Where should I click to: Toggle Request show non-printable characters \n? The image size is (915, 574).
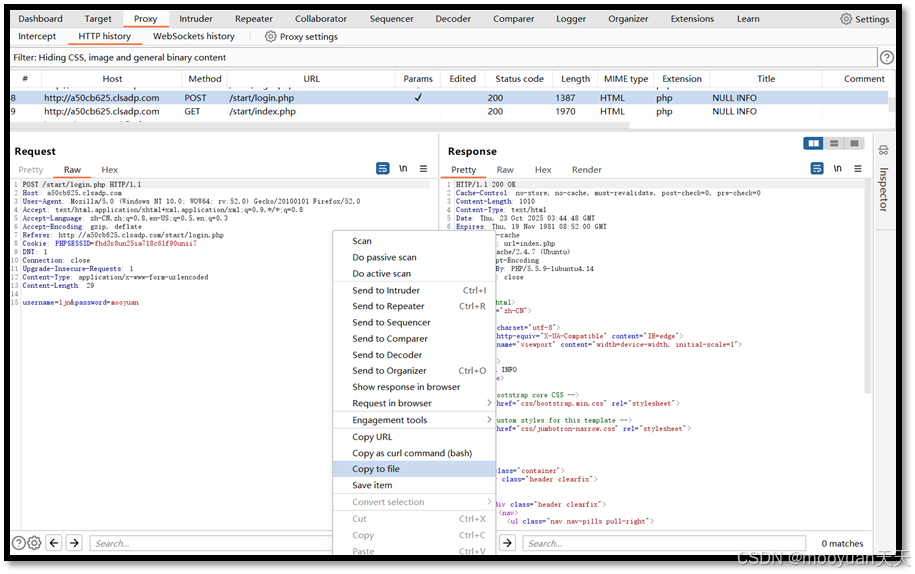[403, 169]
